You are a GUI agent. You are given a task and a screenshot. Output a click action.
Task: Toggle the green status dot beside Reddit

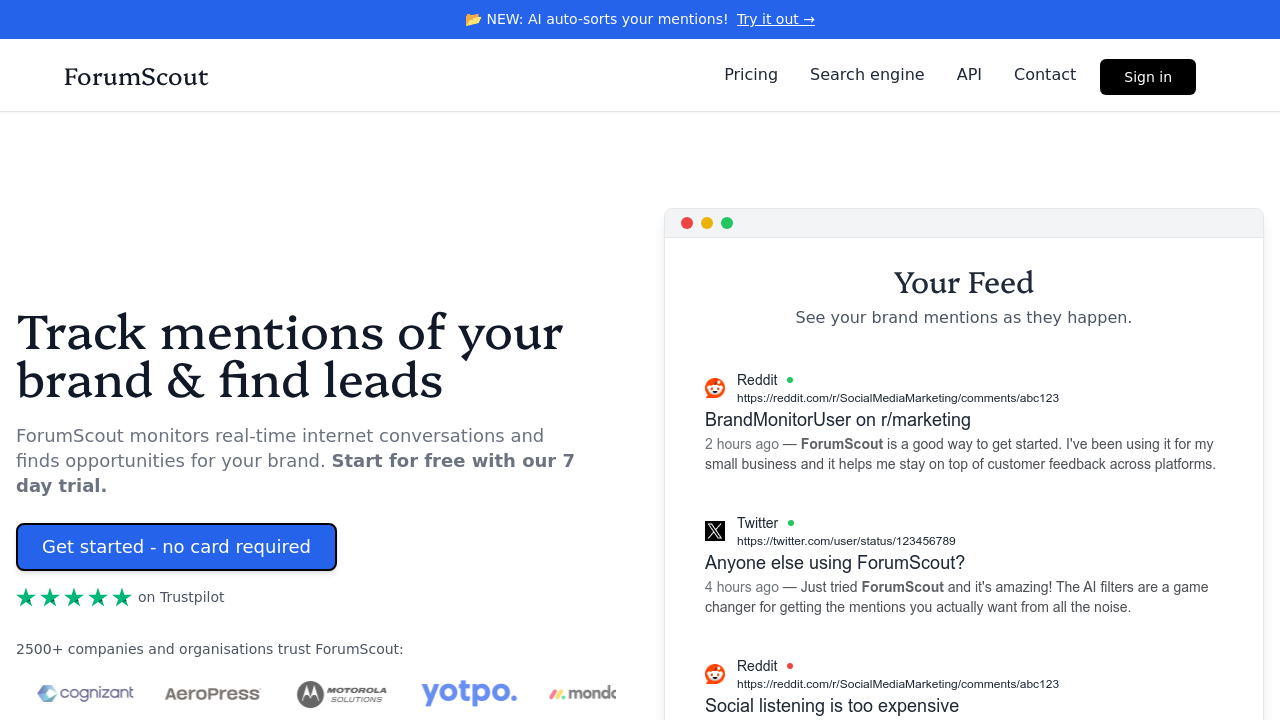(x=789, y=380)
